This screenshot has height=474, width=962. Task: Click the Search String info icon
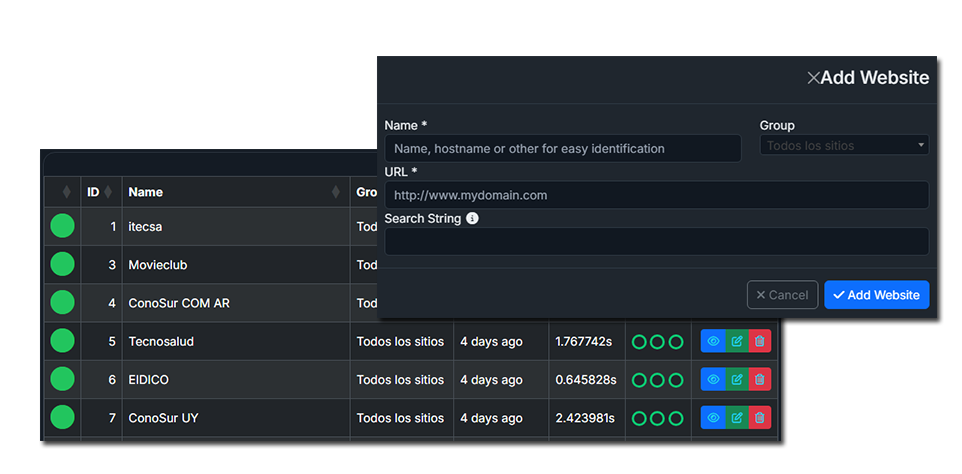coord(472,218)
